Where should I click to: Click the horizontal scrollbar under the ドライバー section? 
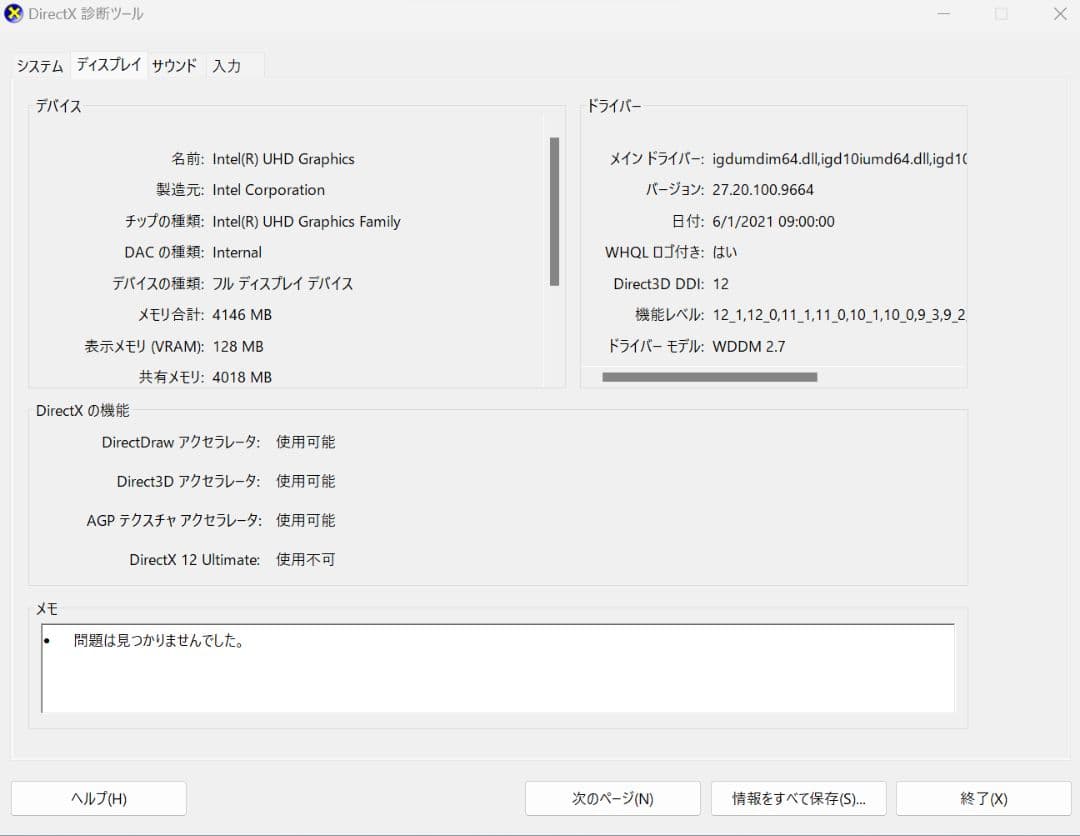[x=710, y=377]
